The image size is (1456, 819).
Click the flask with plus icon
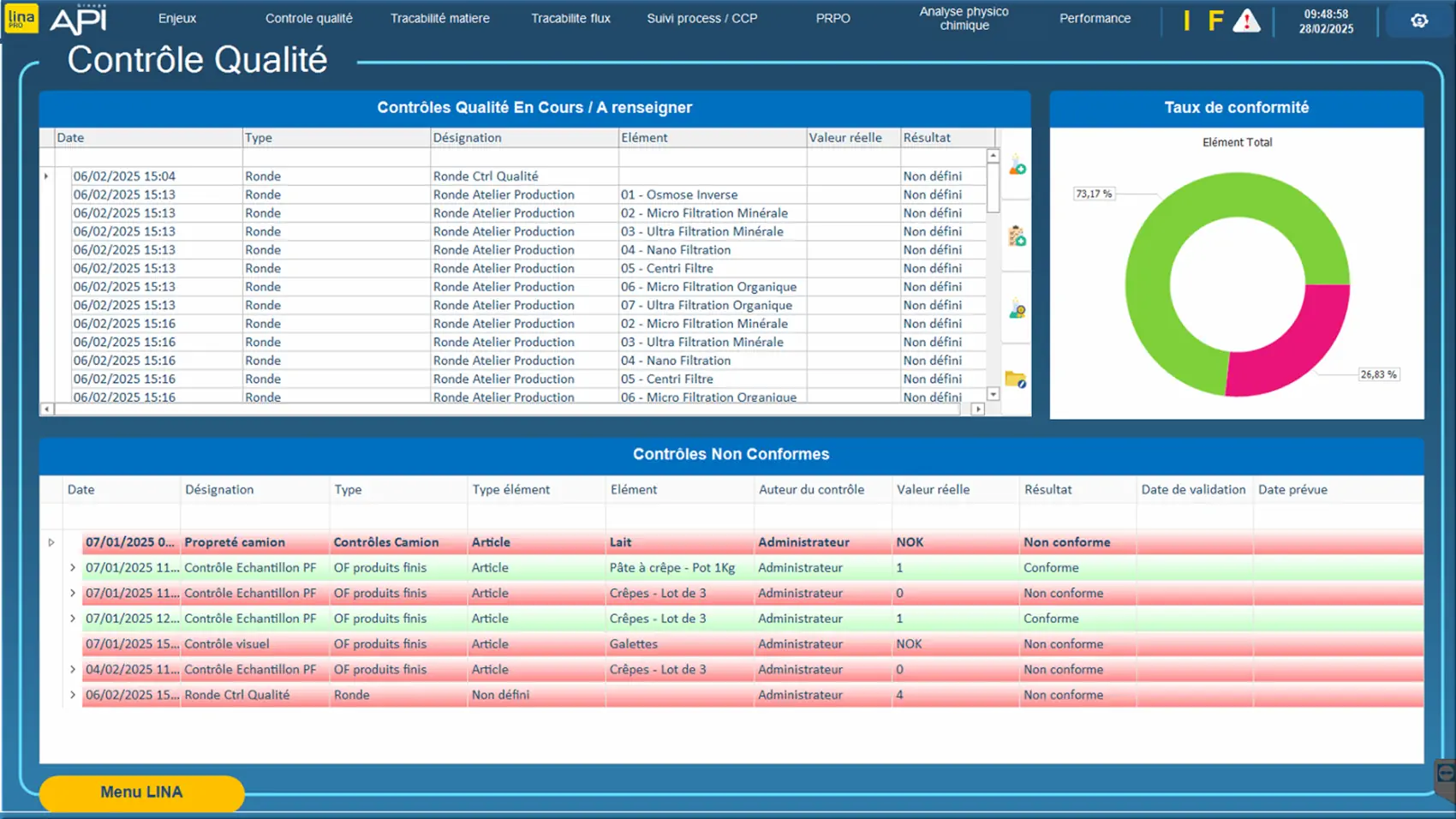pyautogui.click(x=1017, y=166)
